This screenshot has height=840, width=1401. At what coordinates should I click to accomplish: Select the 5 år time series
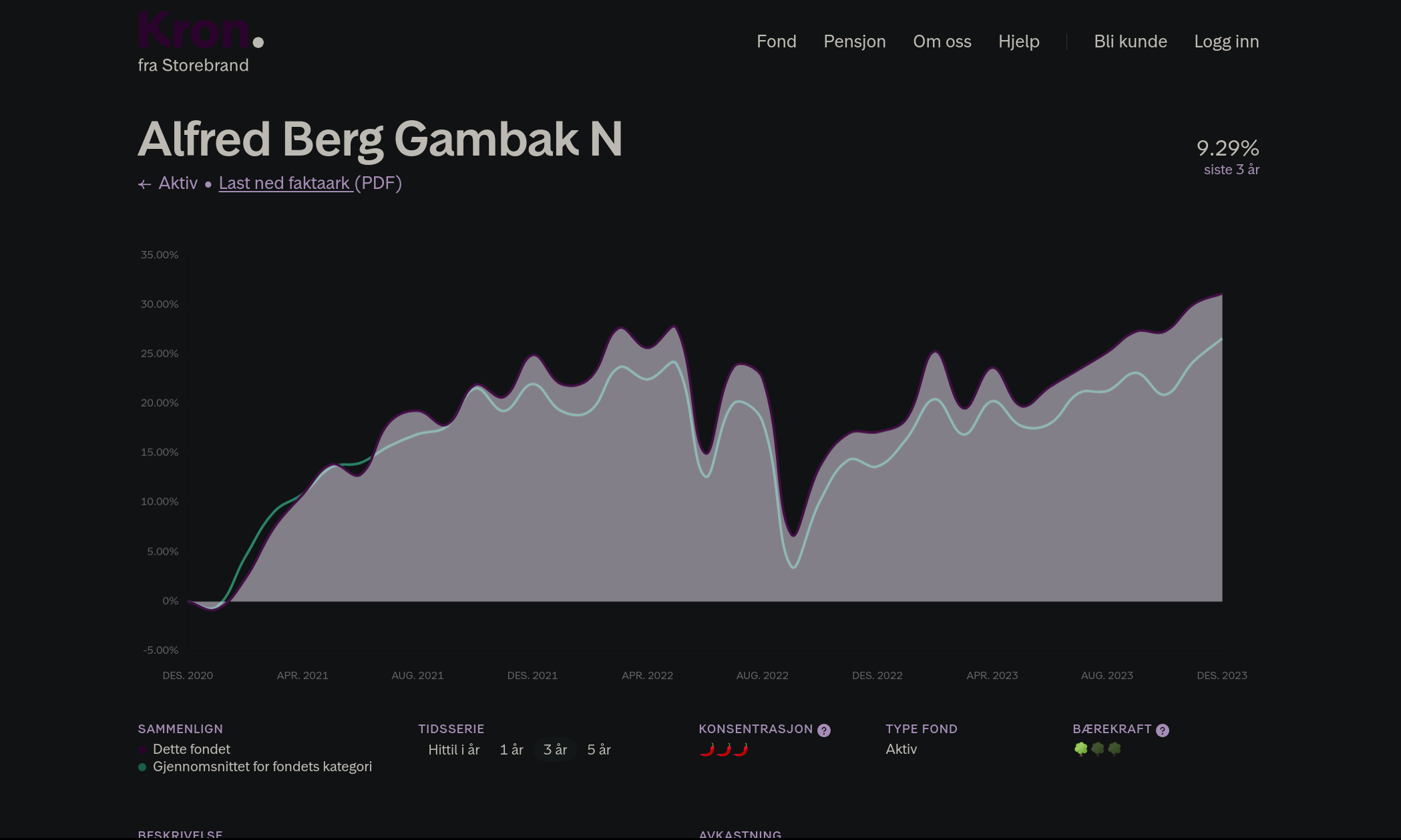point(598,750)
